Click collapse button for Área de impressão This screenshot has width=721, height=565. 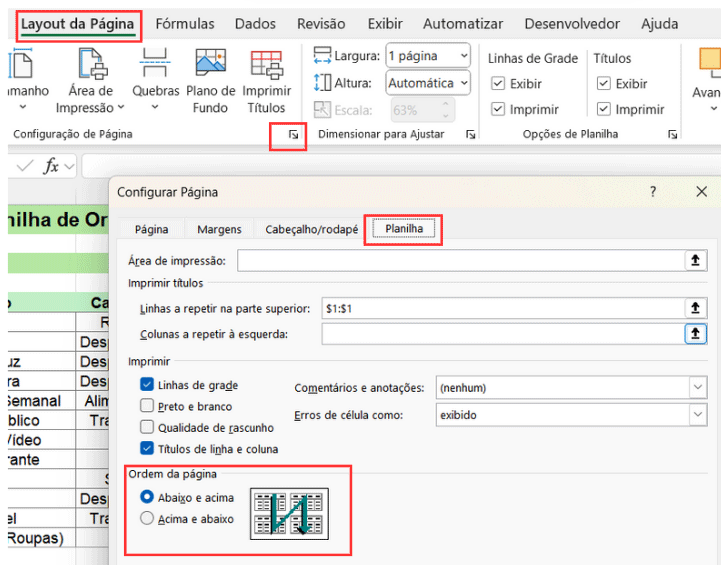(695, 261)
